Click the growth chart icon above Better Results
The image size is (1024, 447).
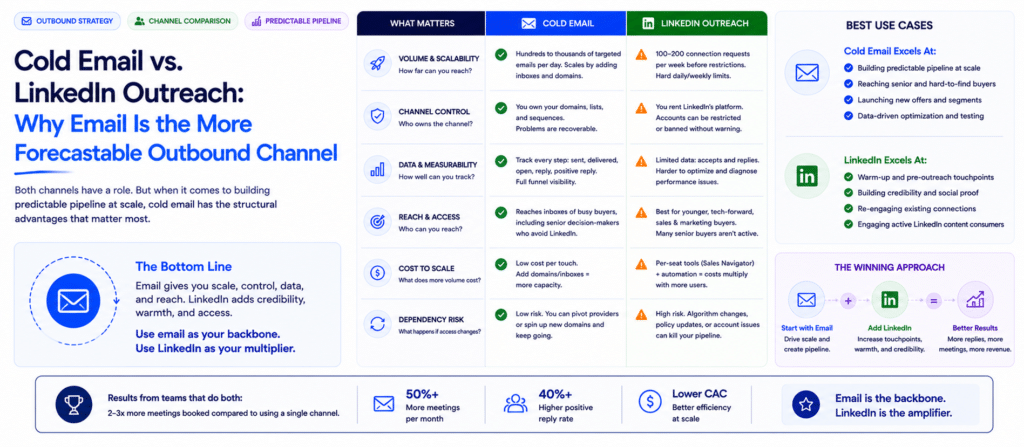(x=976, y=300)
